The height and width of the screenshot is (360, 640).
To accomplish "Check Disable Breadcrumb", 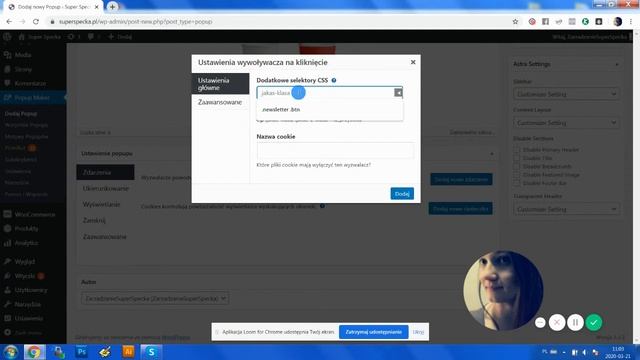I will [x=517, y=167].
